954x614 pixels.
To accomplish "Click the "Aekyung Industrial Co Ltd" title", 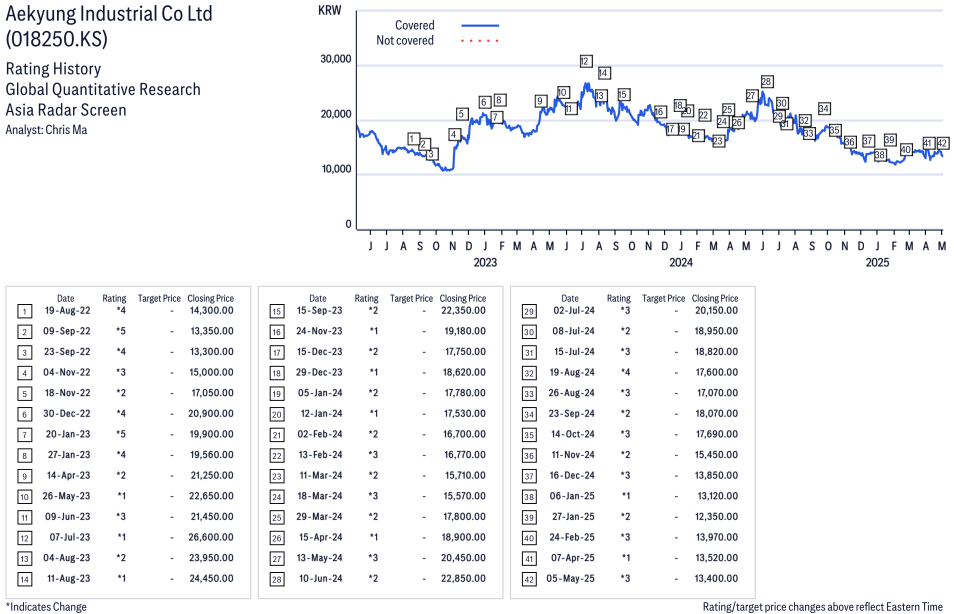I will (109, 13).
